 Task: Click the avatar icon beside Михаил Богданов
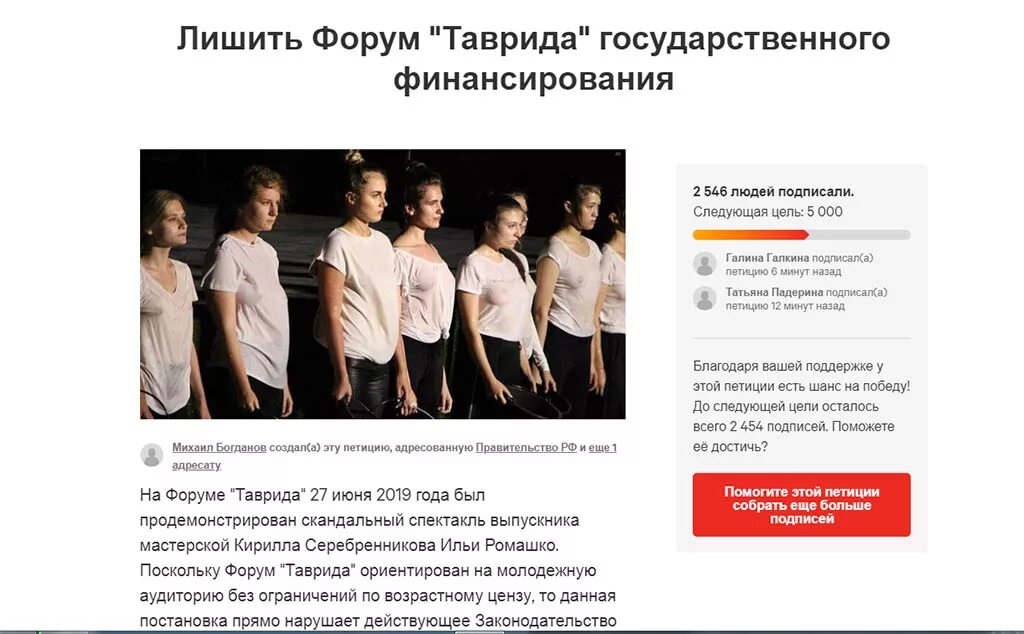click(152, 455)
